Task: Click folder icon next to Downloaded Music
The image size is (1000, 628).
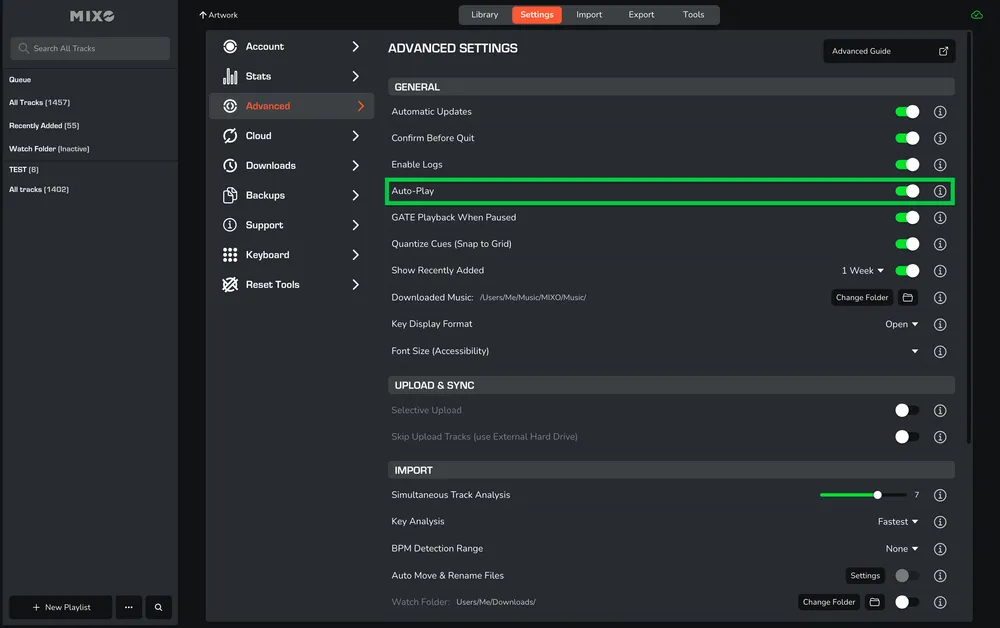Action: [908, 298]
